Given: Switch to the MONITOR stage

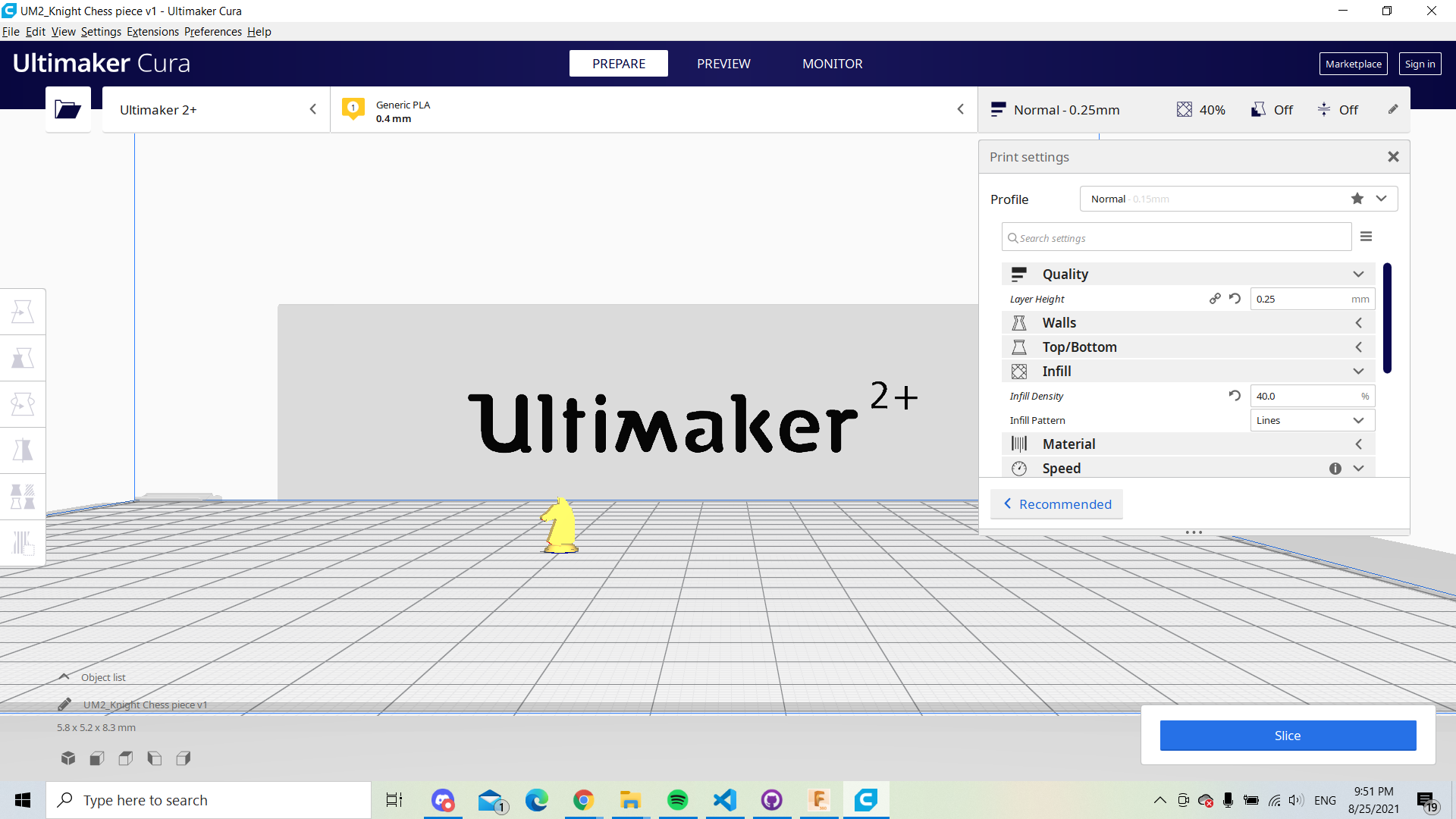Looking at the screenshot, I should (833, 64).
